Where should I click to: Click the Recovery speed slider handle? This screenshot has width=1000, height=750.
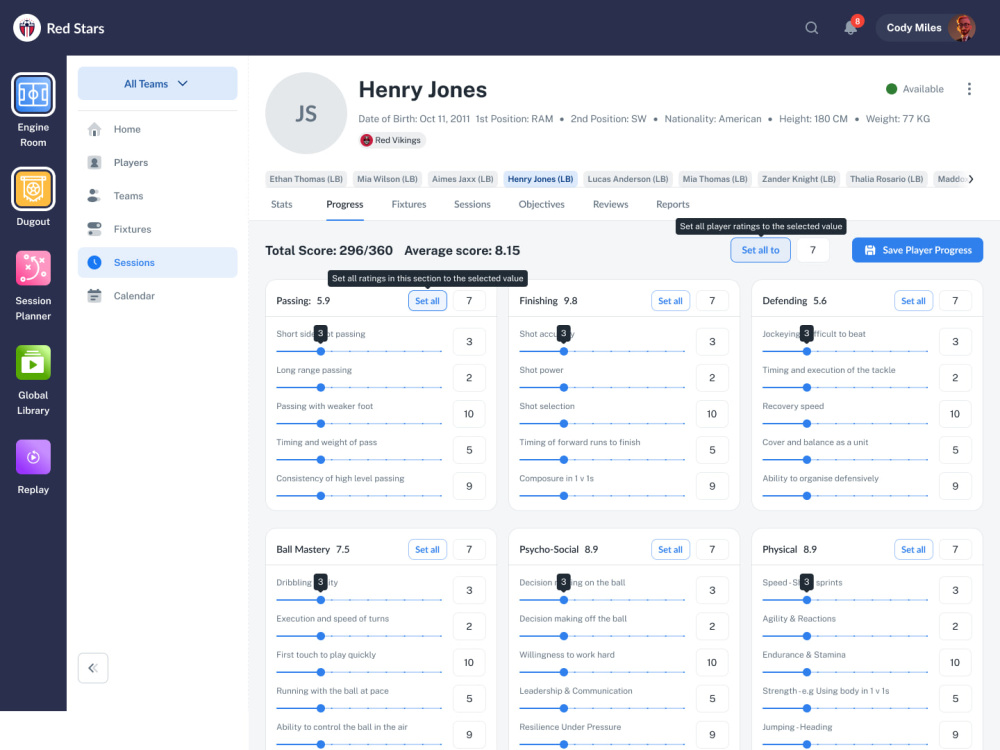(807, 423)
